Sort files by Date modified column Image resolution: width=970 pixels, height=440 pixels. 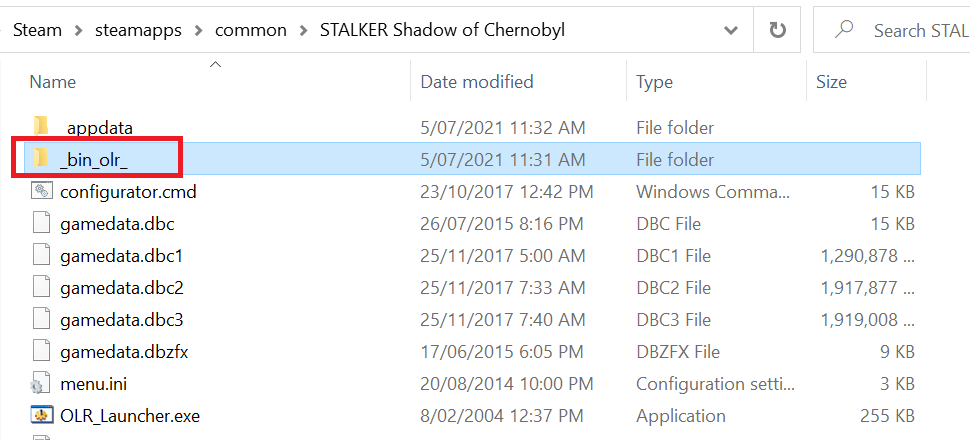click(x=477, y=82)
